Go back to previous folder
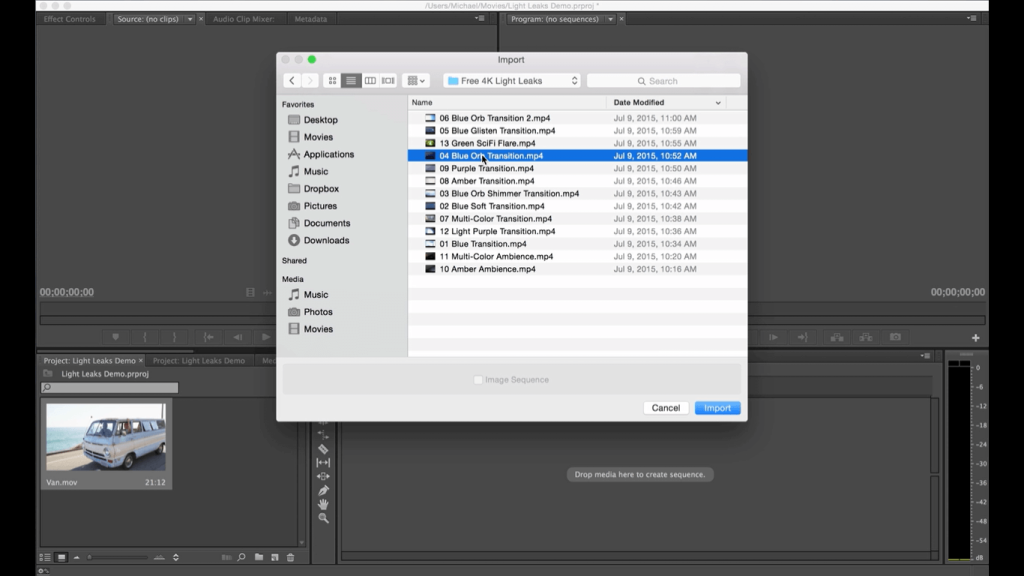 point(292,81)
